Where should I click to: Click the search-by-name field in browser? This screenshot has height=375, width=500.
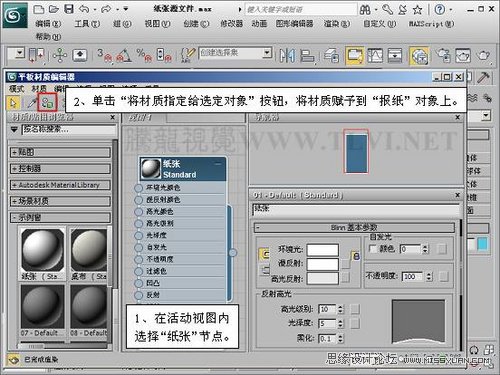click(x=69, y=129)
